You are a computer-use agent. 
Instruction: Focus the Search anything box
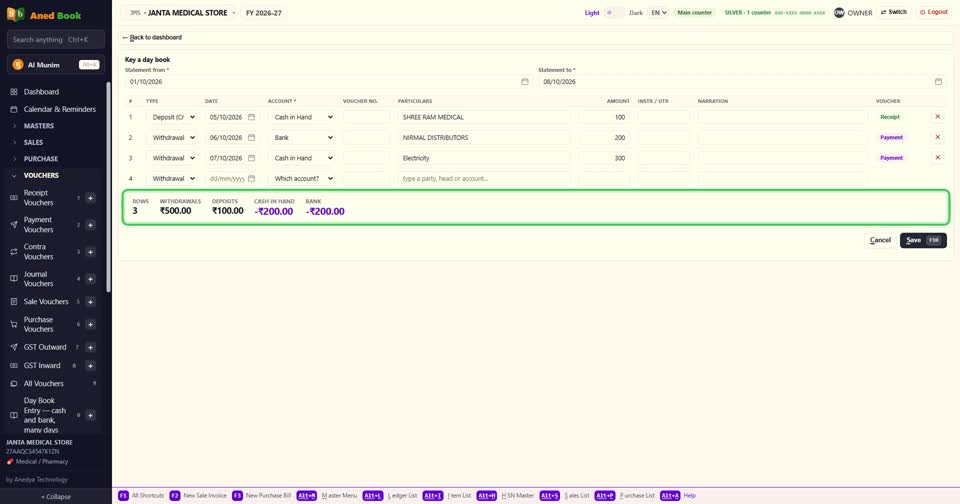pyautogui.click(x=55, y=39)
